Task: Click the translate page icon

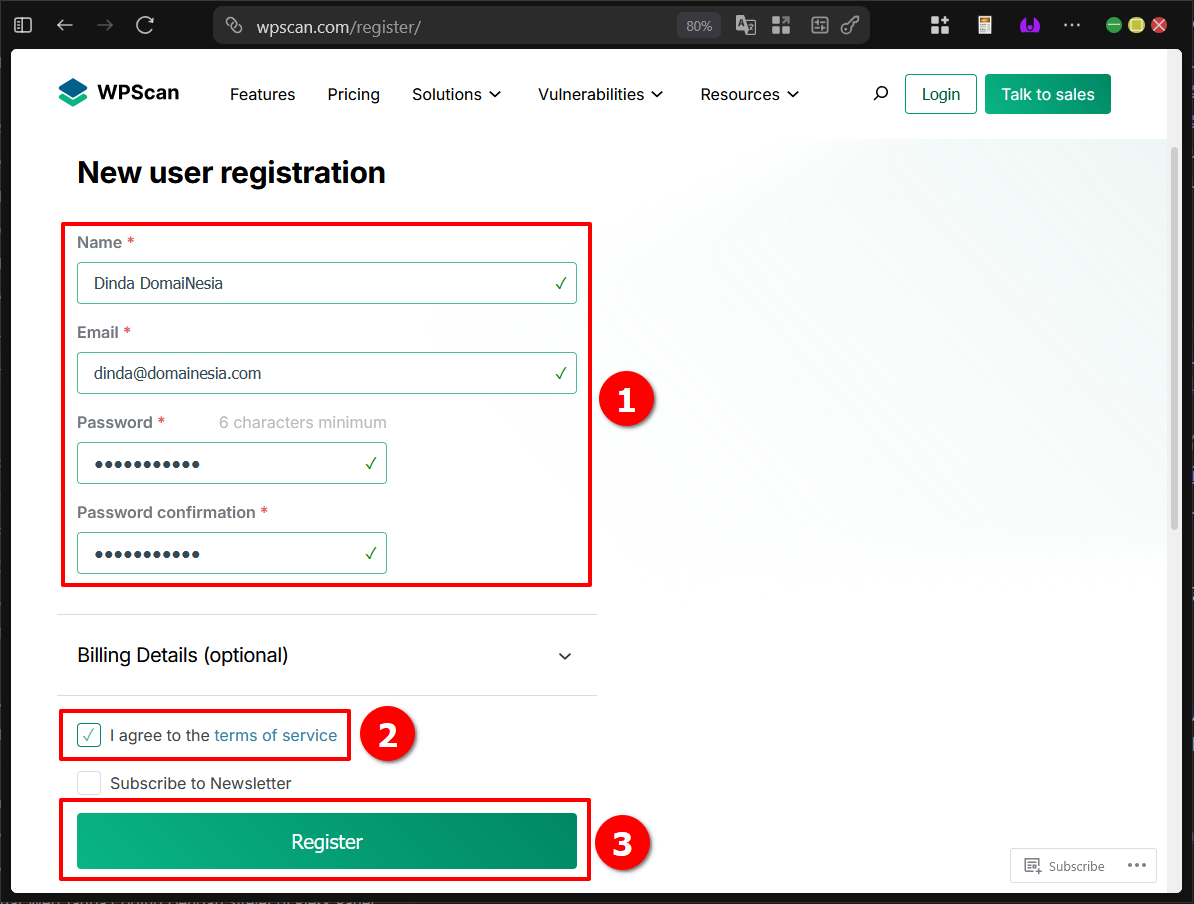Action: point(745,25)
